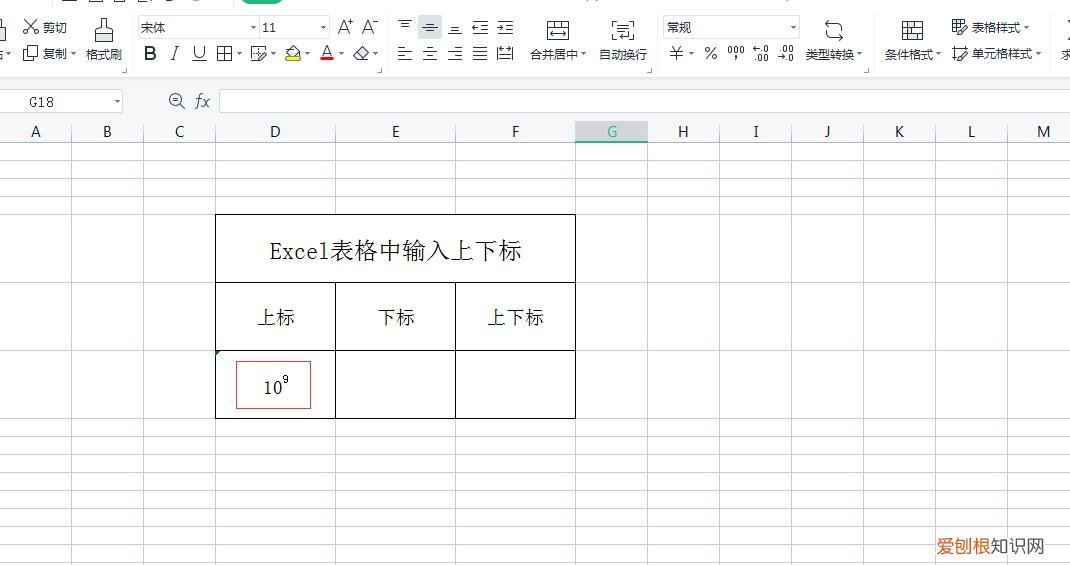Image resolution: width=1070 pixels, height=565 pixels.
Task: Expand the font color dropdown arrow
Action: (x=342, y=53)
